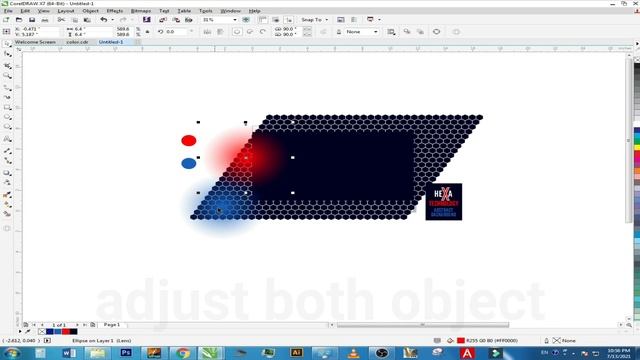
Task: Click the blue ellipse on canvas
Action: pos(189,163)
